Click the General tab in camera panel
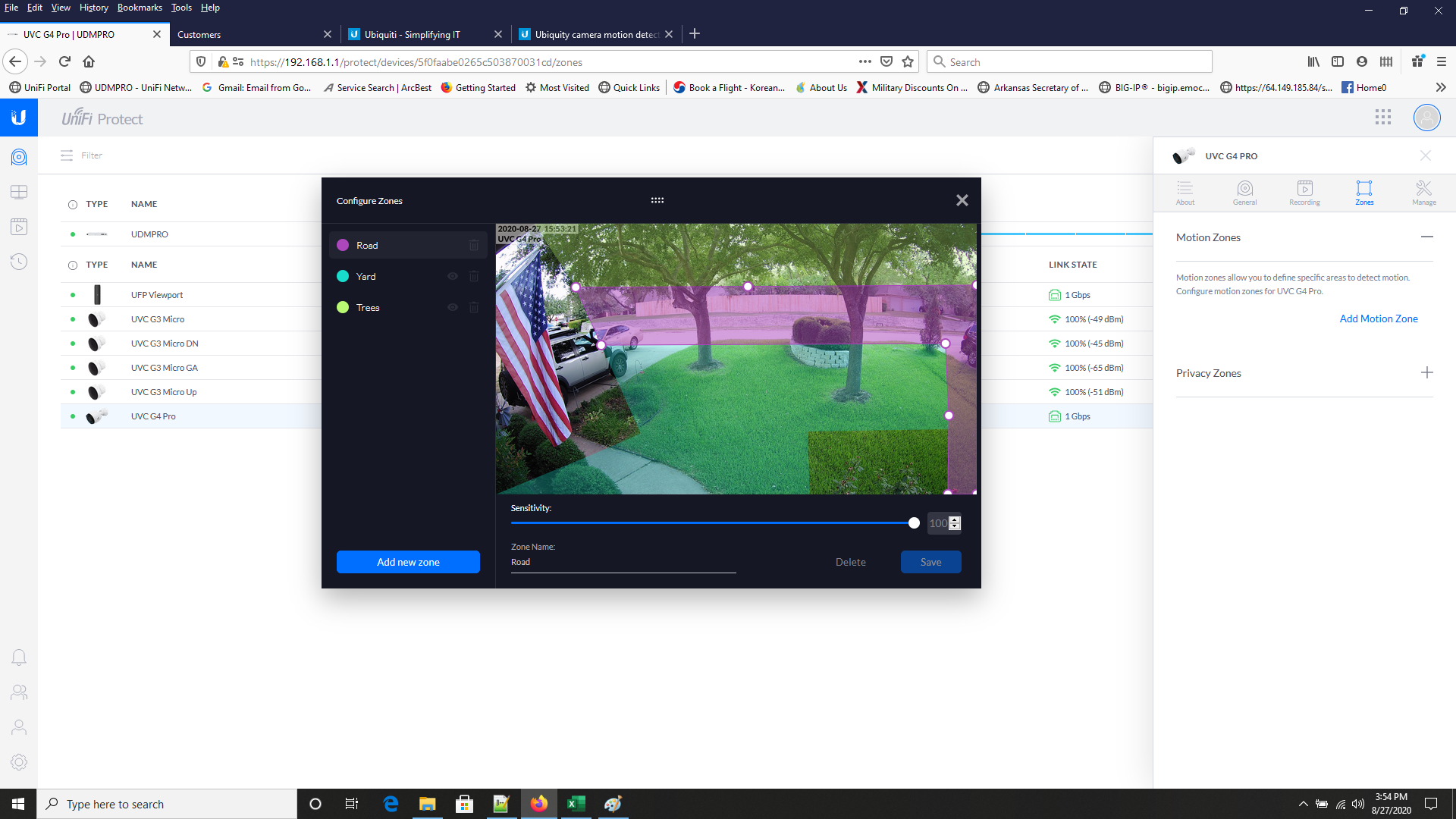The height and width of the screenshot is (819, 1456). 1245,192
